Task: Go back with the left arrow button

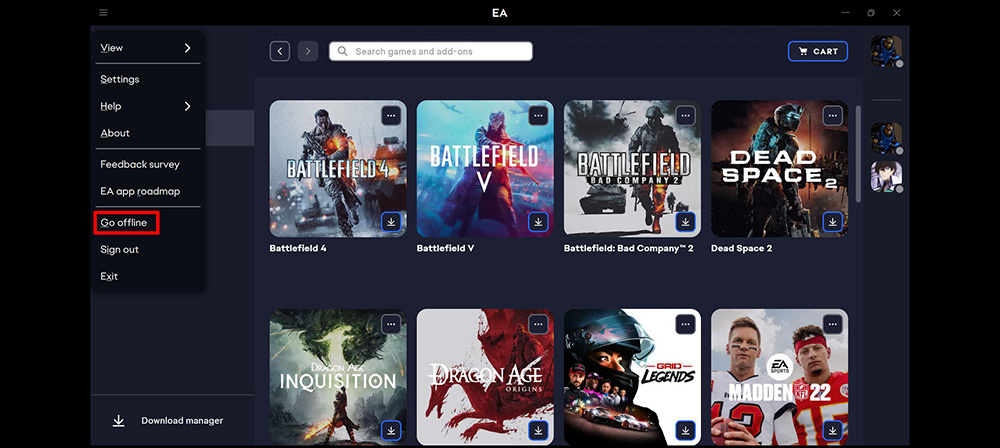Action: pyautogui.click(x=280, y=51)
